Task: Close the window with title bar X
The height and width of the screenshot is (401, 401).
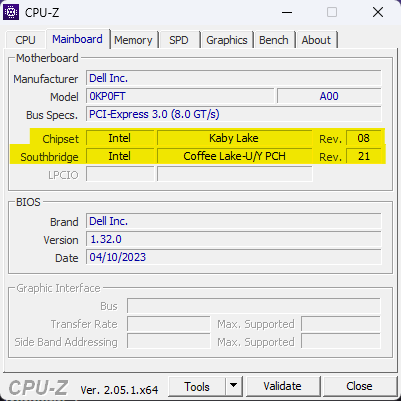Action: [x=378, y=13]
